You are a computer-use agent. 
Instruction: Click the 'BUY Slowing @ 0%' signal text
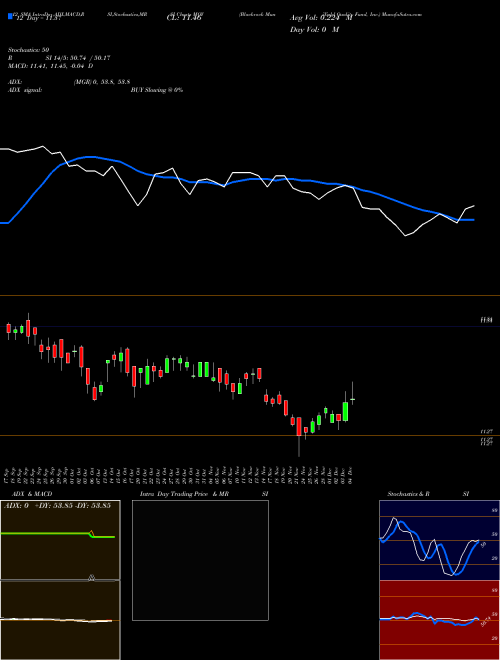pos(157,90)
